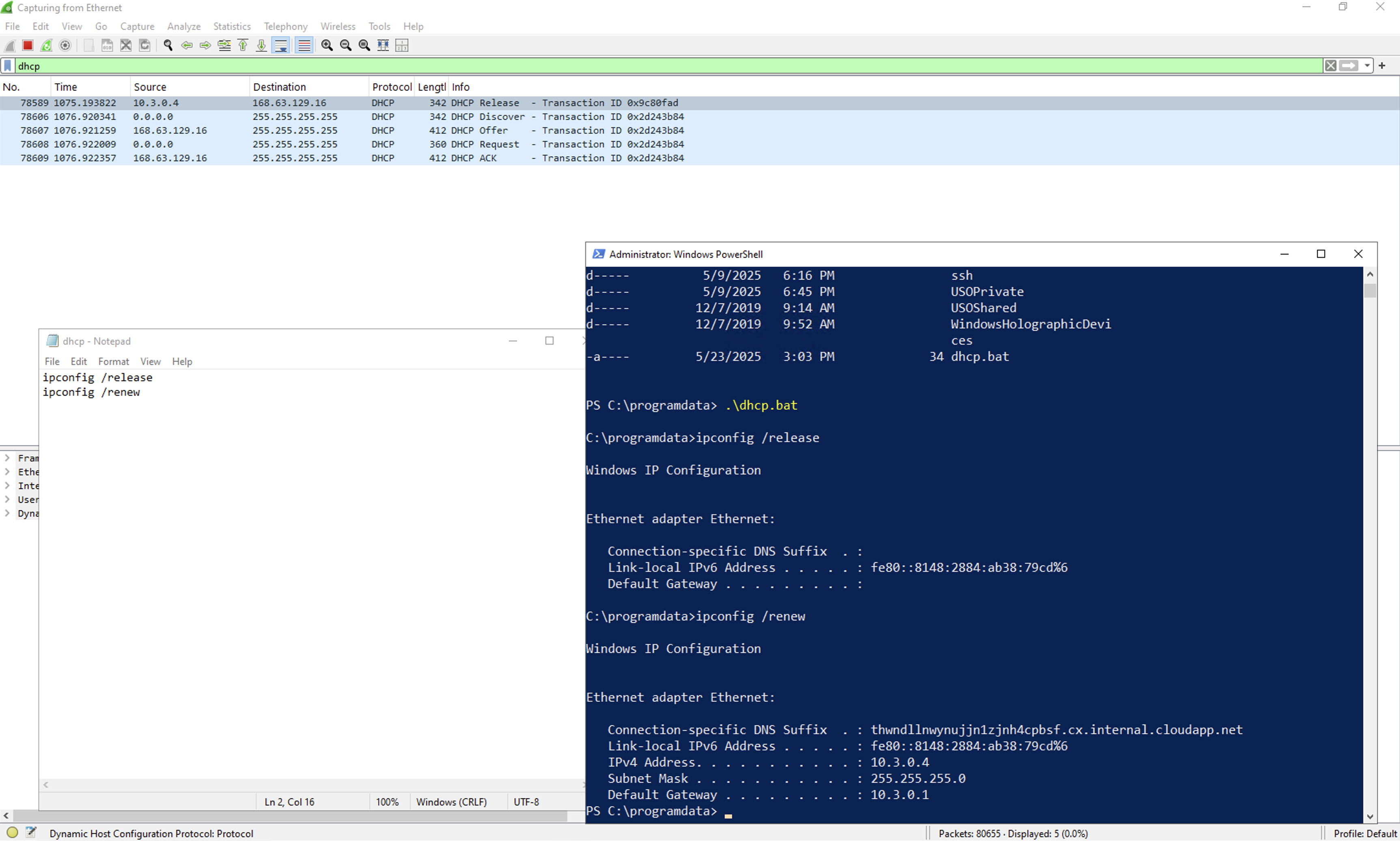Open capture options gear icon
This screenshot has width=1400, height=841.
(x=65, y=45)
